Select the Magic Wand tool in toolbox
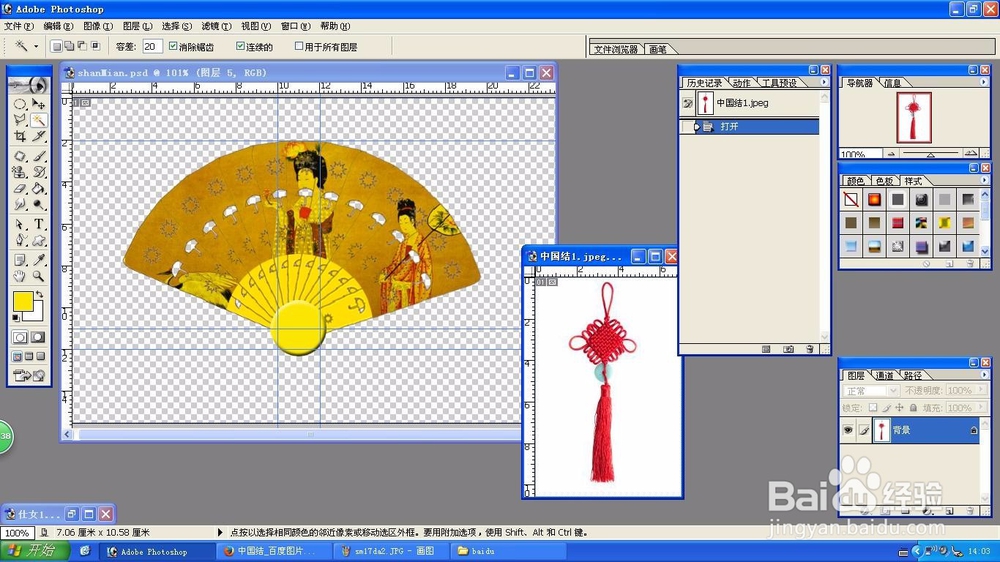Screen dimensions: 1000x562 [x=39, y=119]
